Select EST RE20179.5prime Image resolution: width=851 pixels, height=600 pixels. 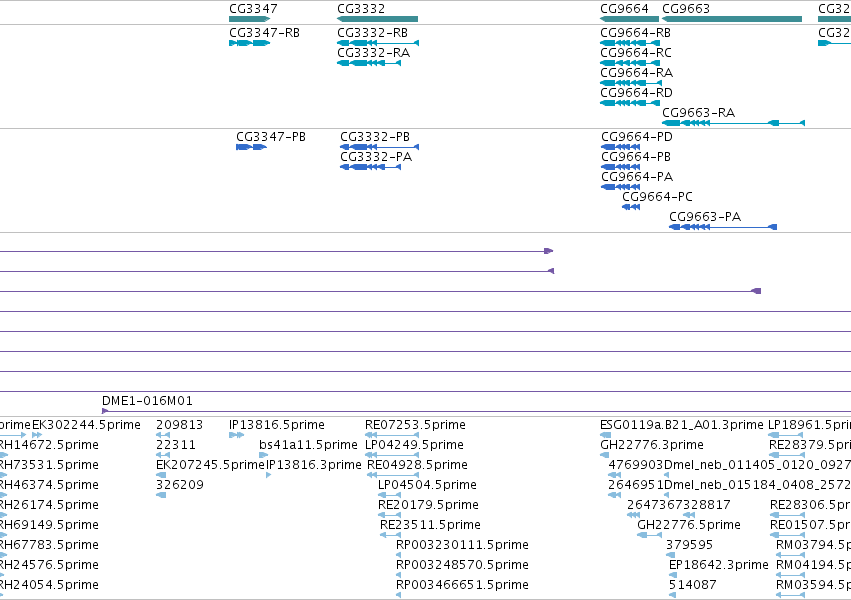coord(428,505)
